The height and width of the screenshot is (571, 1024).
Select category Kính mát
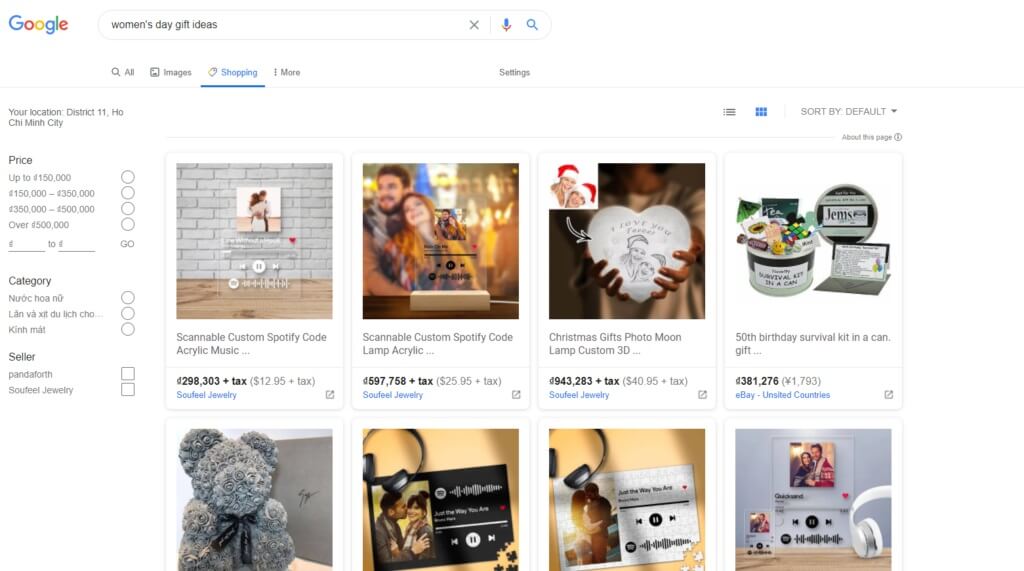click(x=128, y=329)
